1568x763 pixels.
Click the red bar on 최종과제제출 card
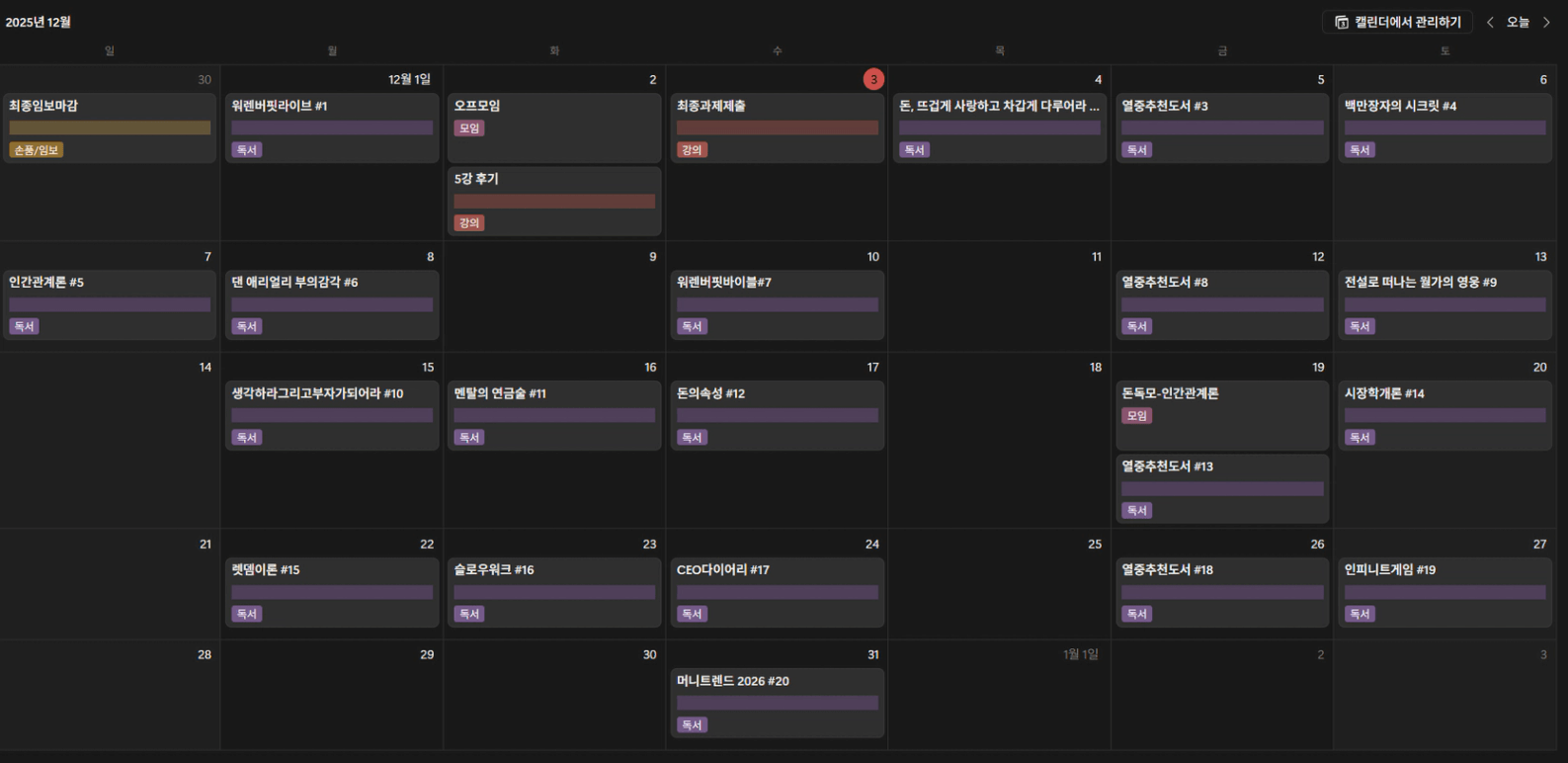coord(777,127)
